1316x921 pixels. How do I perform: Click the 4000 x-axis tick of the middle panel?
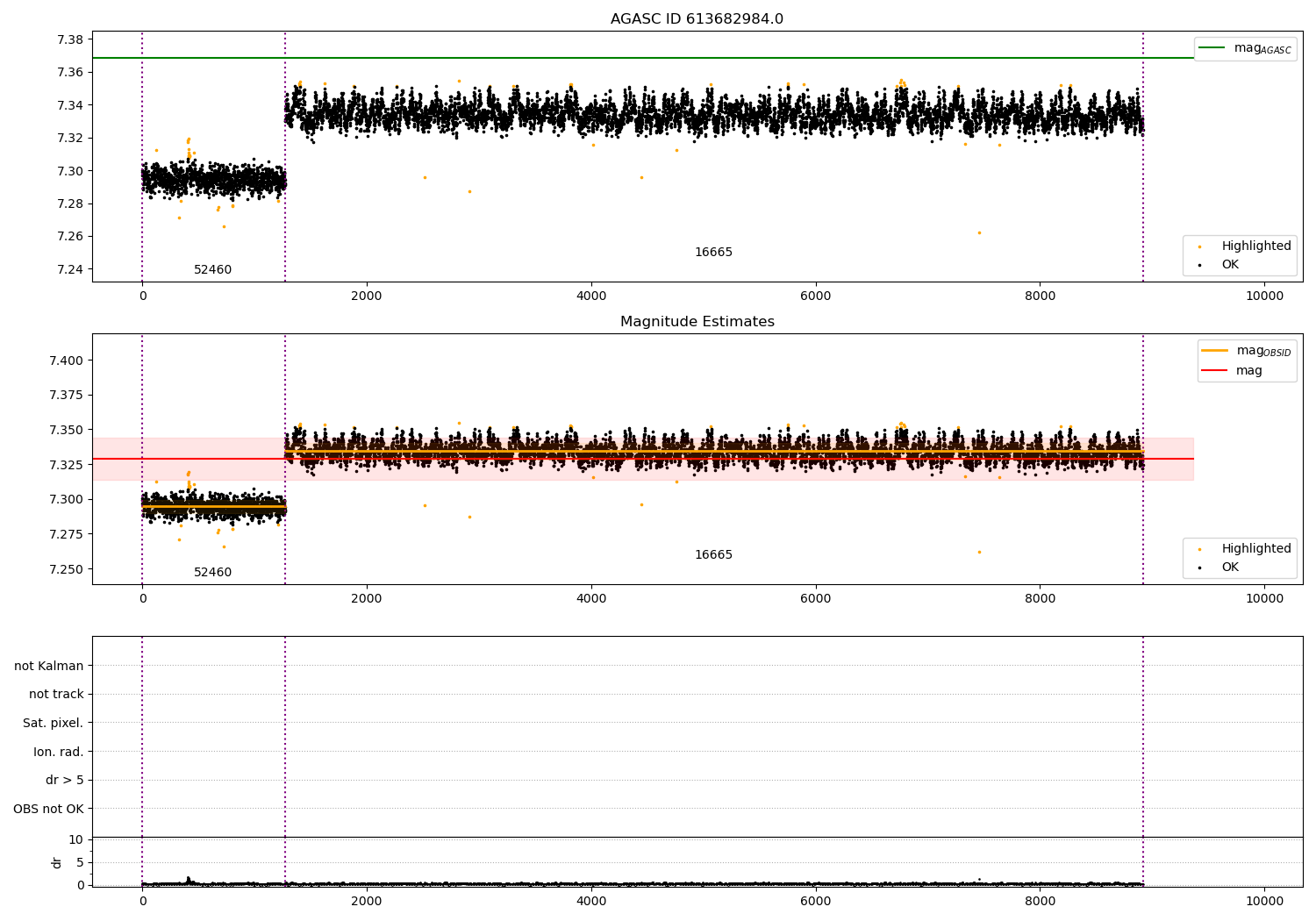(x=591, y=598)
